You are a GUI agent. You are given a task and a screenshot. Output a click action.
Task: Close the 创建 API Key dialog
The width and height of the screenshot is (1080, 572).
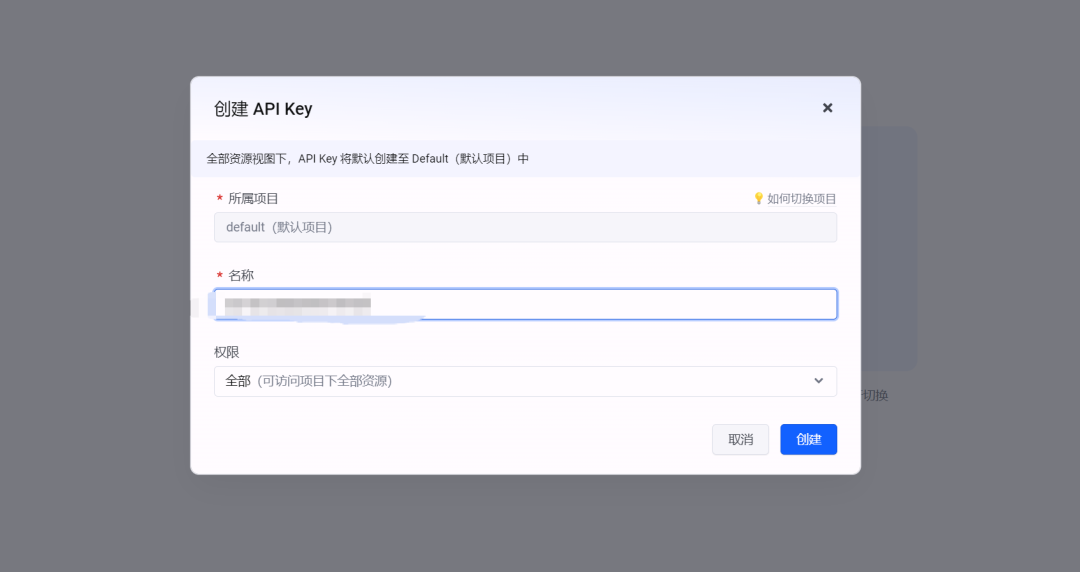tap(827, 108)
